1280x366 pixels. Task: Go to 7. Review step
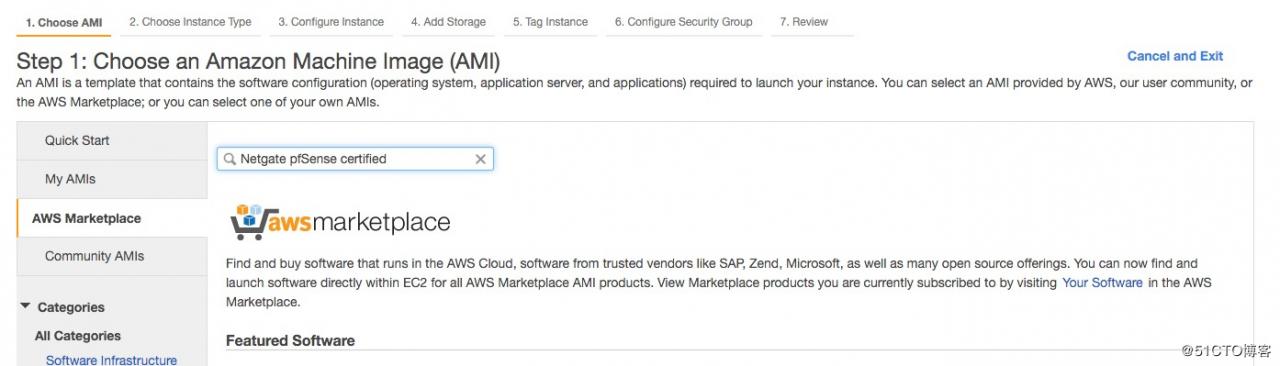[804, 22]
